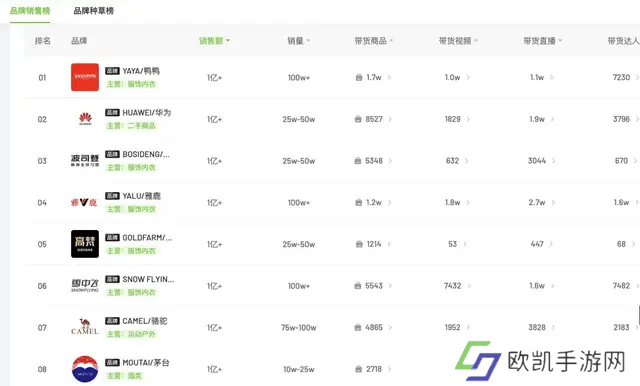Click the vertical scrollbar at right edge
This screenshot has width=640, height=386.
[638, 316]
